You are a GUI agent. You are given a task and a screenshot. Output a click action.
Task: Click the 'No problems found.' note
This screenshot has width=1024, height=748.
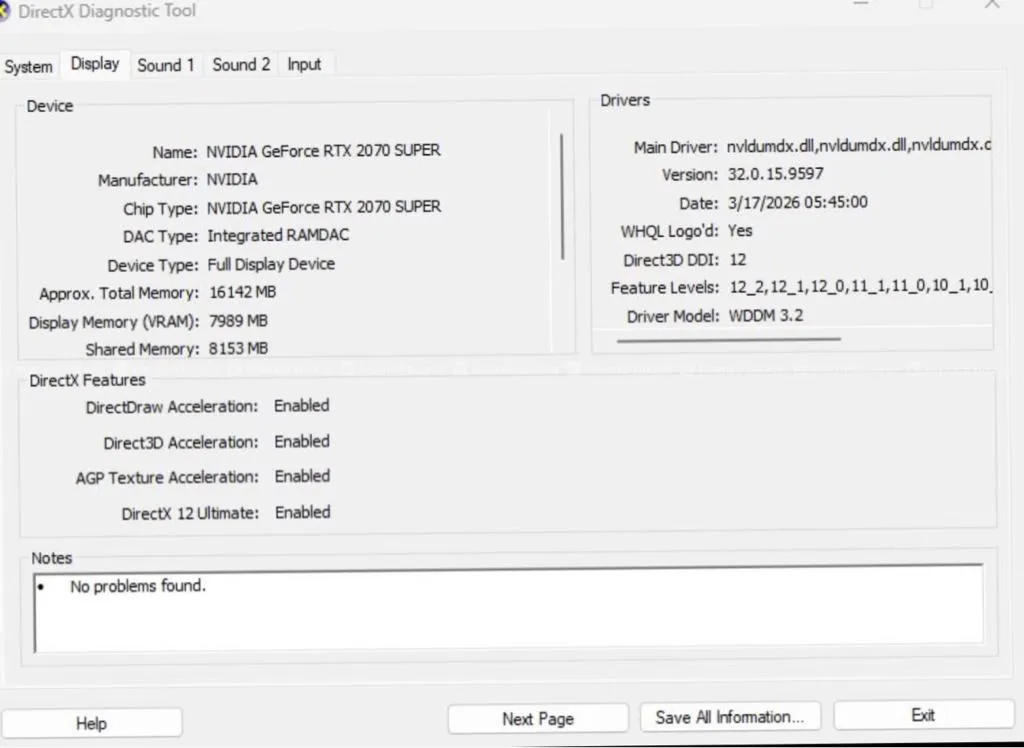pos(138,586)
